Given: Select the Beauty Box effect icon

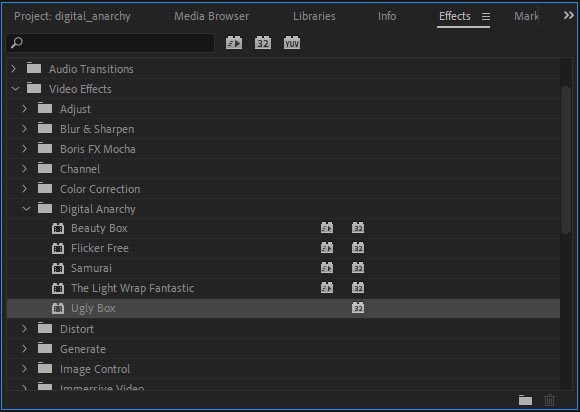Looking at the screenshot, I should tap(58, 228).
